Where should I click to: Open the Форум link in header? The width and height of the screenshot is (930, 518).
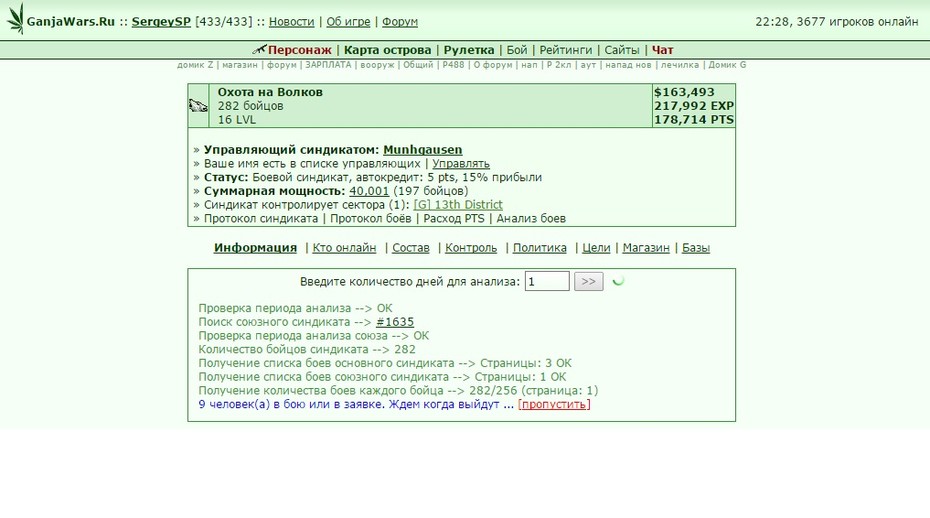tap(400, 21)
